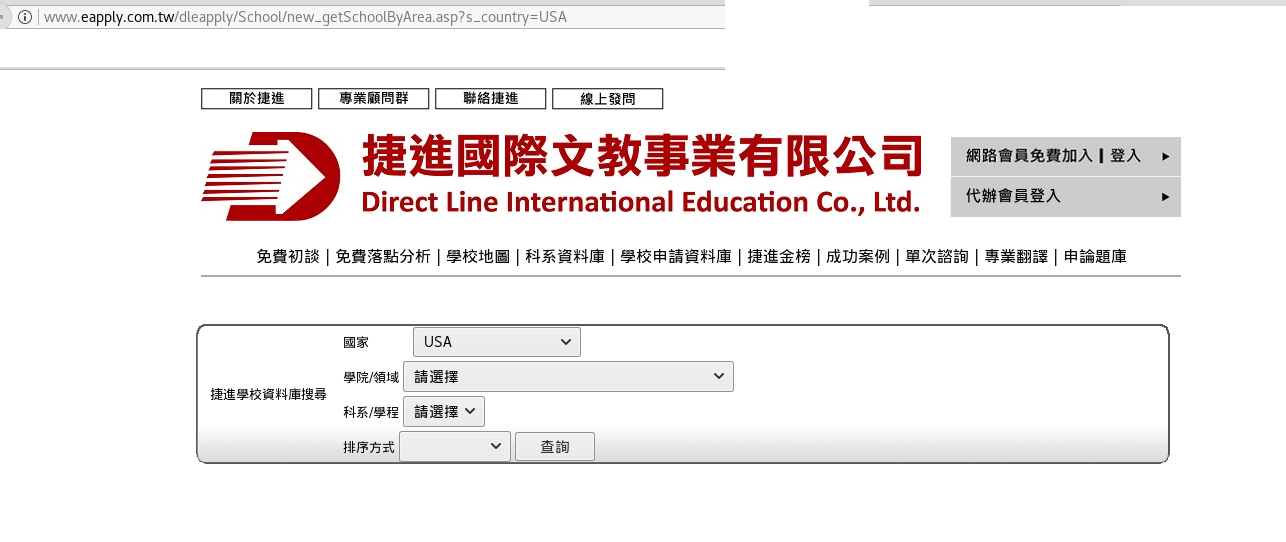Select 單次諮詢 in the navigation
Image resolution: width=1286 pixels, height=542 pixels.
pyautogui.click(x=937, y=257)
